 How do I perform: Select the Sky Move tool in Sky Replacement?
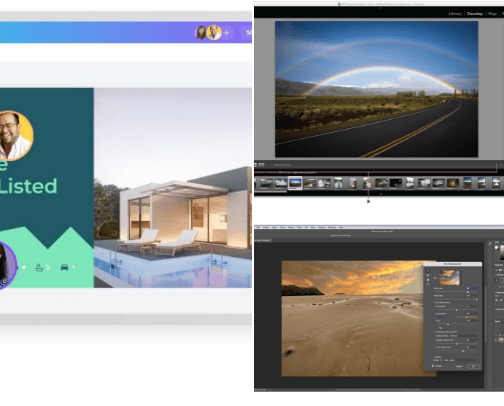428,271
